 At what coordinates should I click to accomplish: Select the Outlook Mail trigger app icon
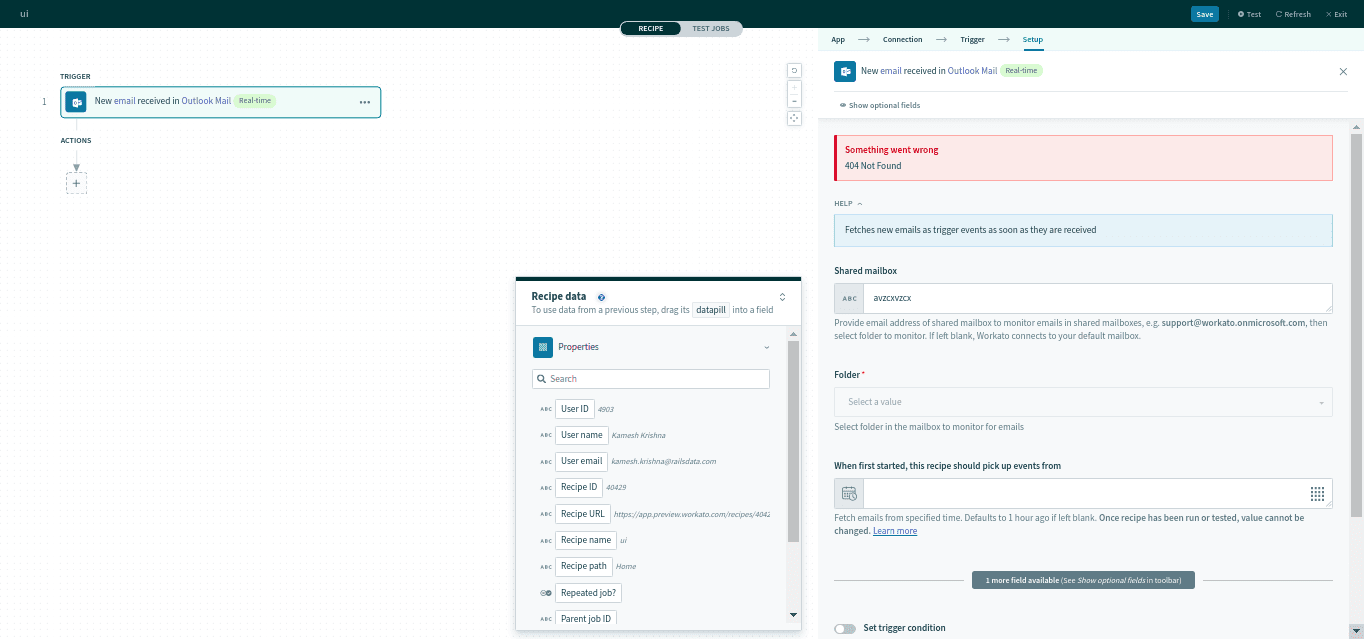click(76, 101)
